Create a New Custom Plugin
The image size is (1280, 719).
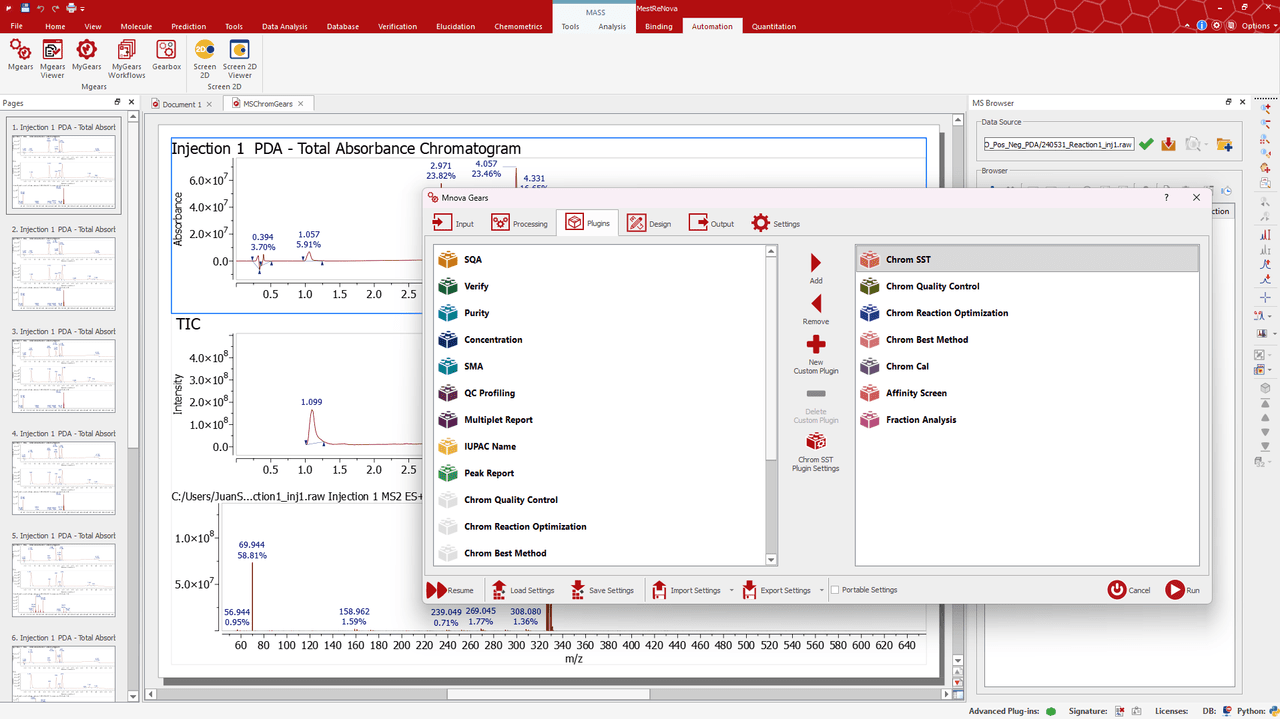[816, 355]
